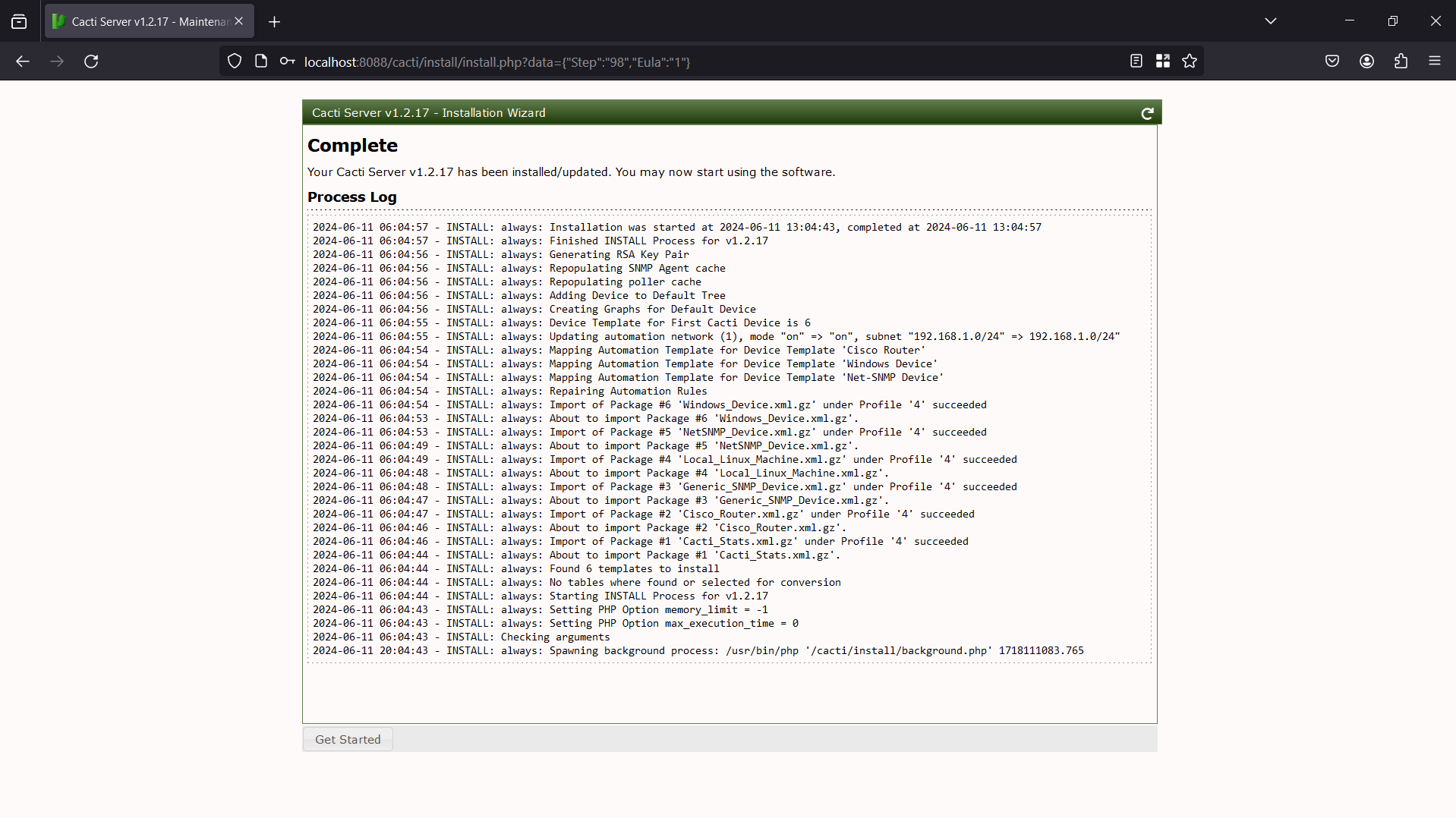Open a new browser tab
Image resolution: width=1456 pixels, height=818 pixels.
tap(274, 22)
